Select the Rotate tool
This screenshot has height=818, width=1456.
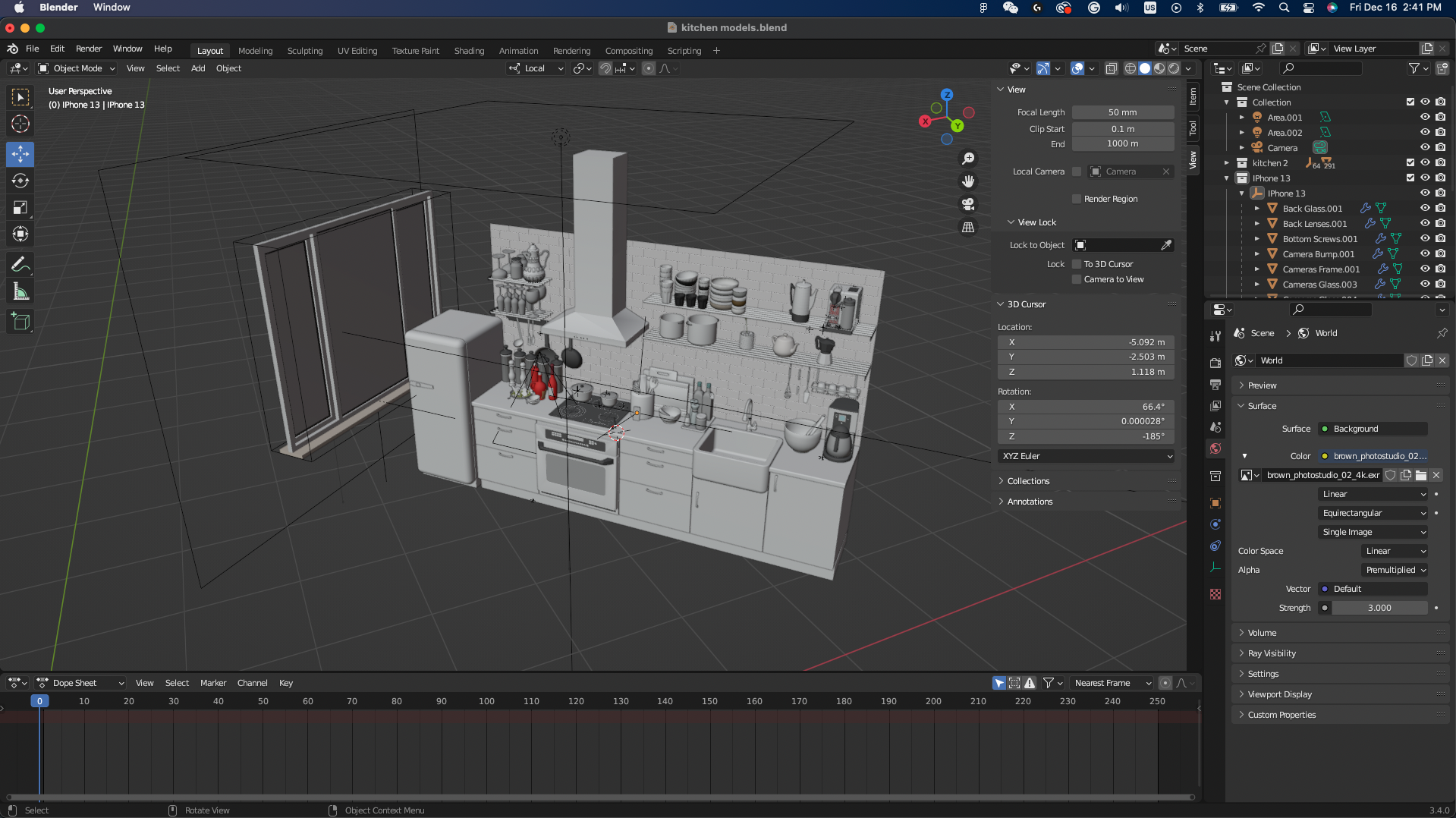tap(20, 181)
